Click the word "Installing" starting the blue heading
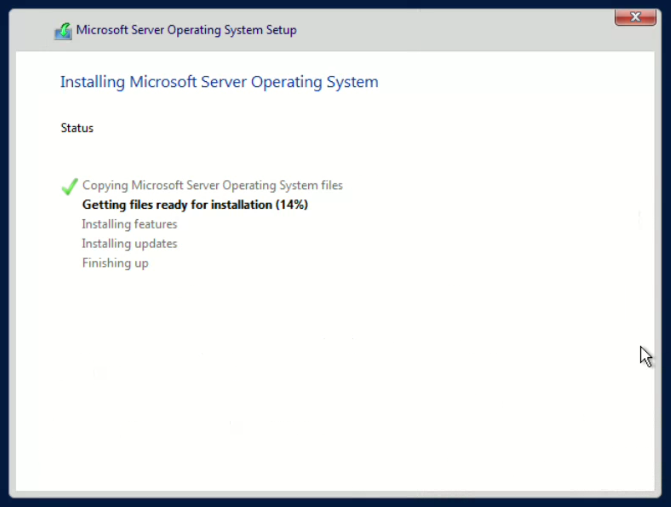Image resolution: width=671 pixels, height=507 pixels. 93,82
